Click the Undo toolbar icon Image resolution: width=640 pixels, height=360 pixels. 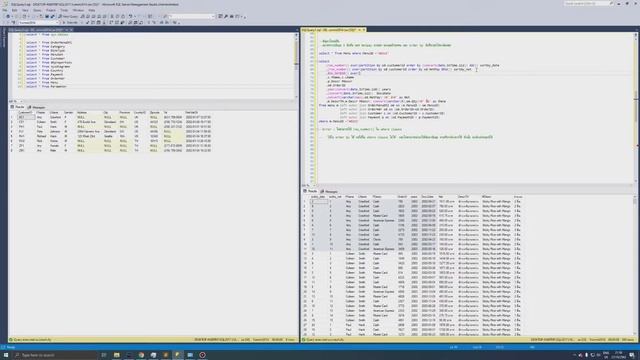click(x=131, y=16)
